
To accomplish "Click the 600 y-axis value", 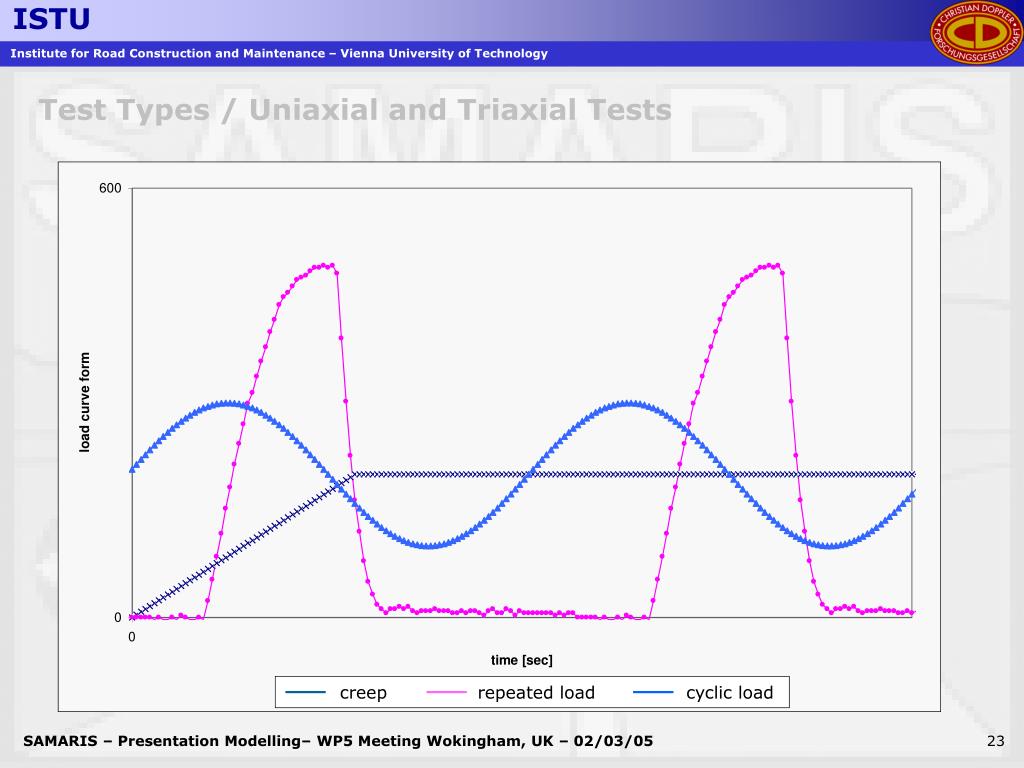I will click(x=110, y=188).
